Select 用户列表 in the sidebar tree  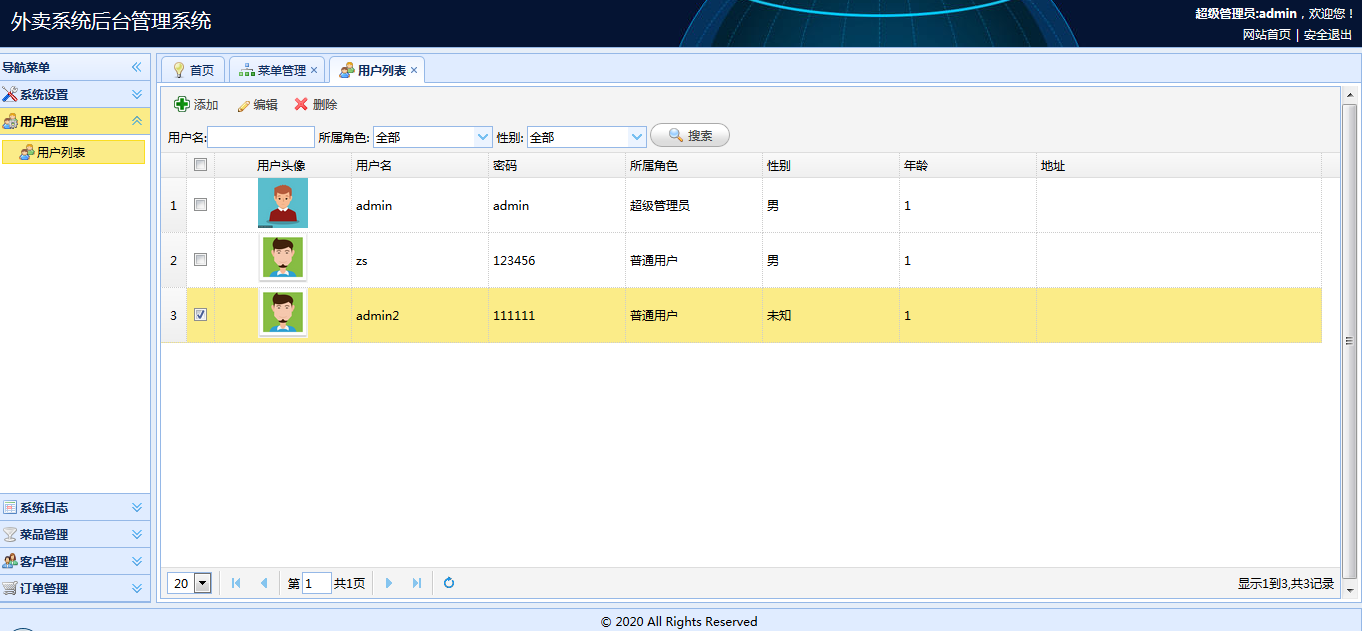click(61, 153)
